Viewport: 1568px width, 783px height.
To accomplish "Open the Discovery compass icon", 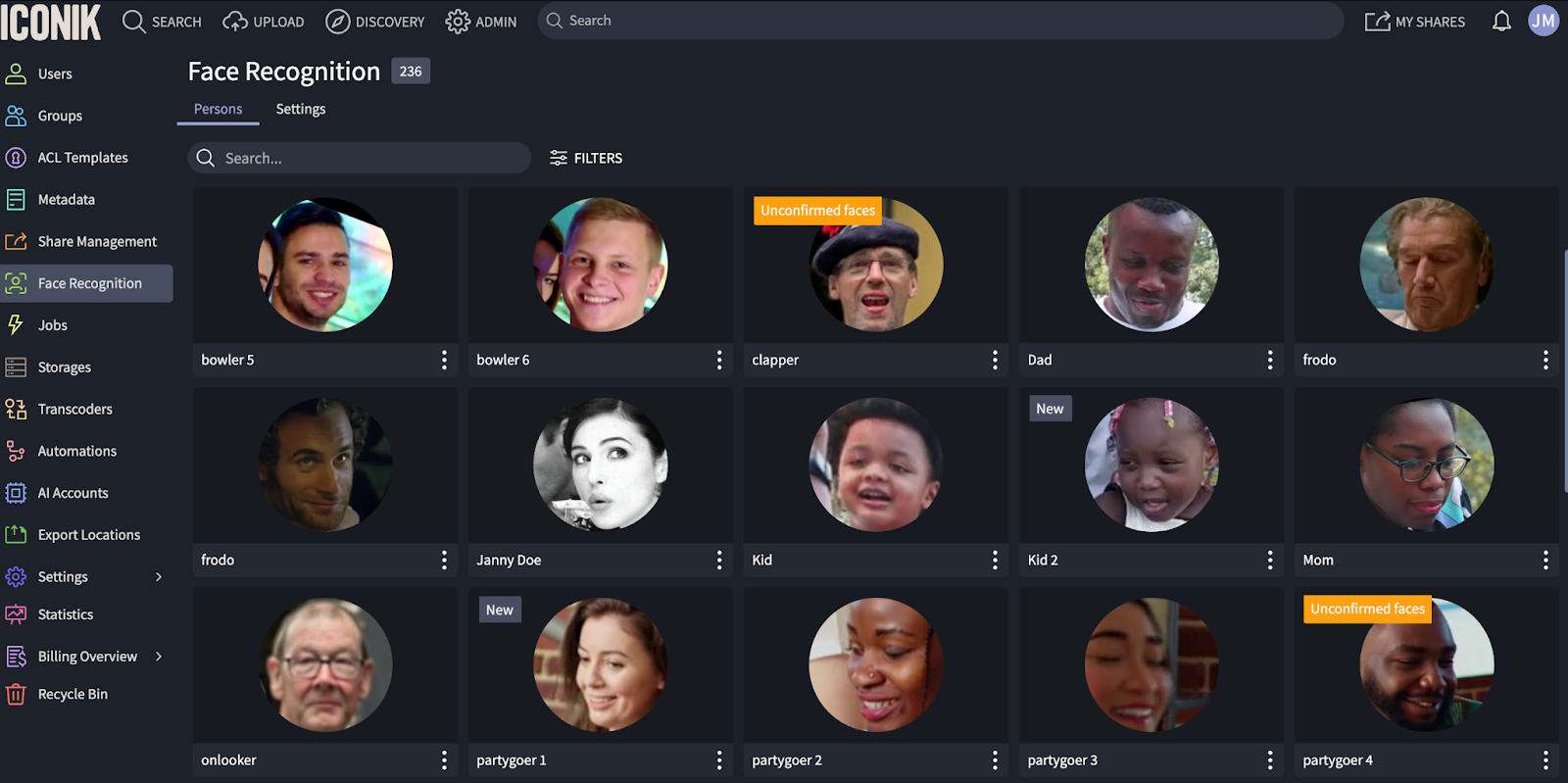I will click(x=338, y=22).
